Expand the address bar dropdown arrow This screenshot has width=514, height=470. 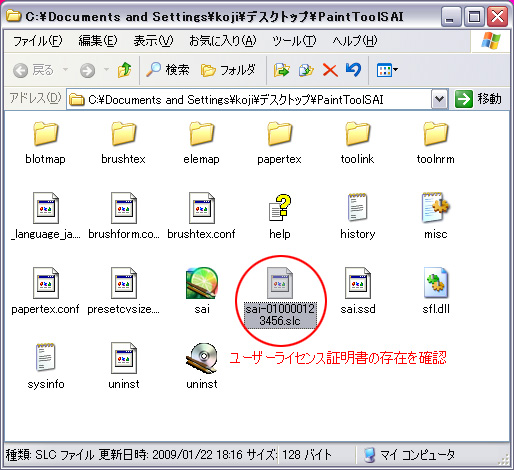click(439, 99)
